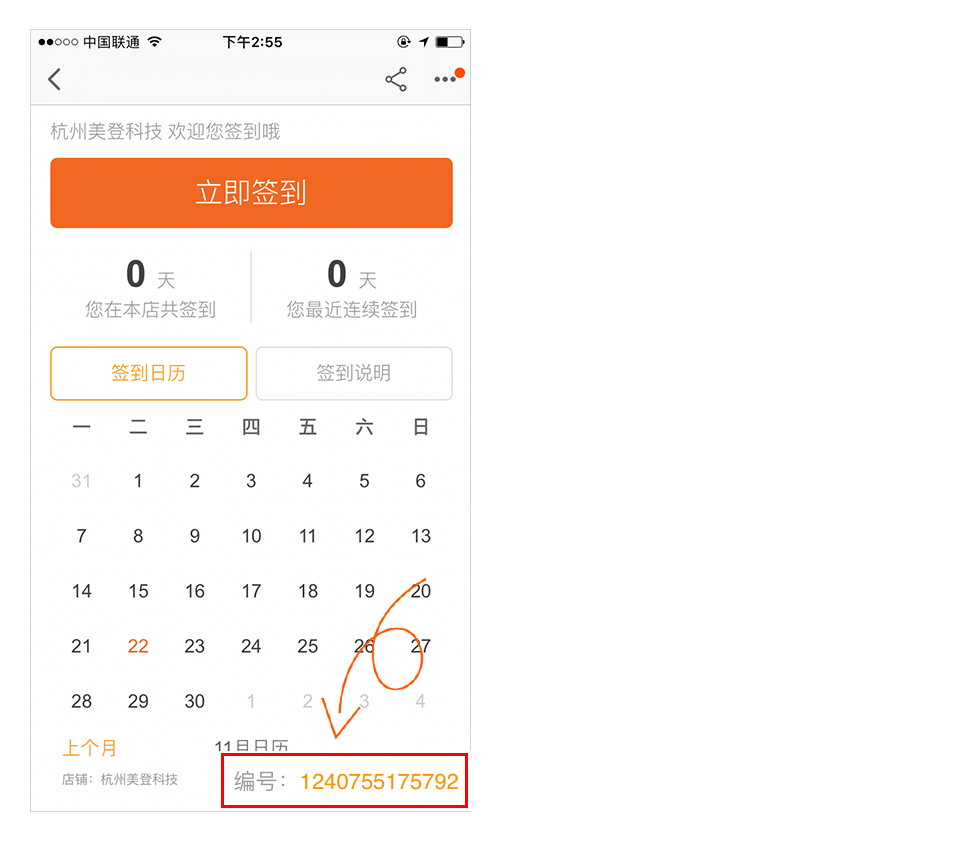
Task: Click the 五 weekday header
Action: (307, 427)
